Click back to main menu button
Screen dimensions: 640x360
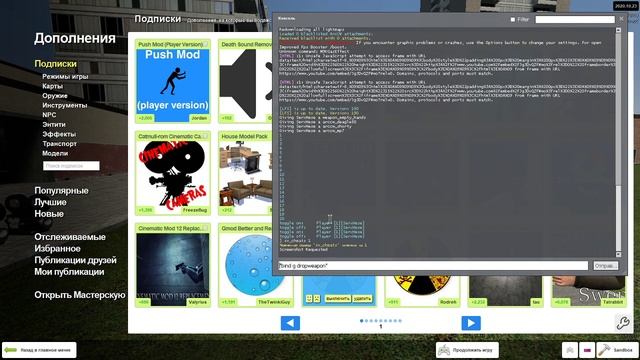pos(39,350)
